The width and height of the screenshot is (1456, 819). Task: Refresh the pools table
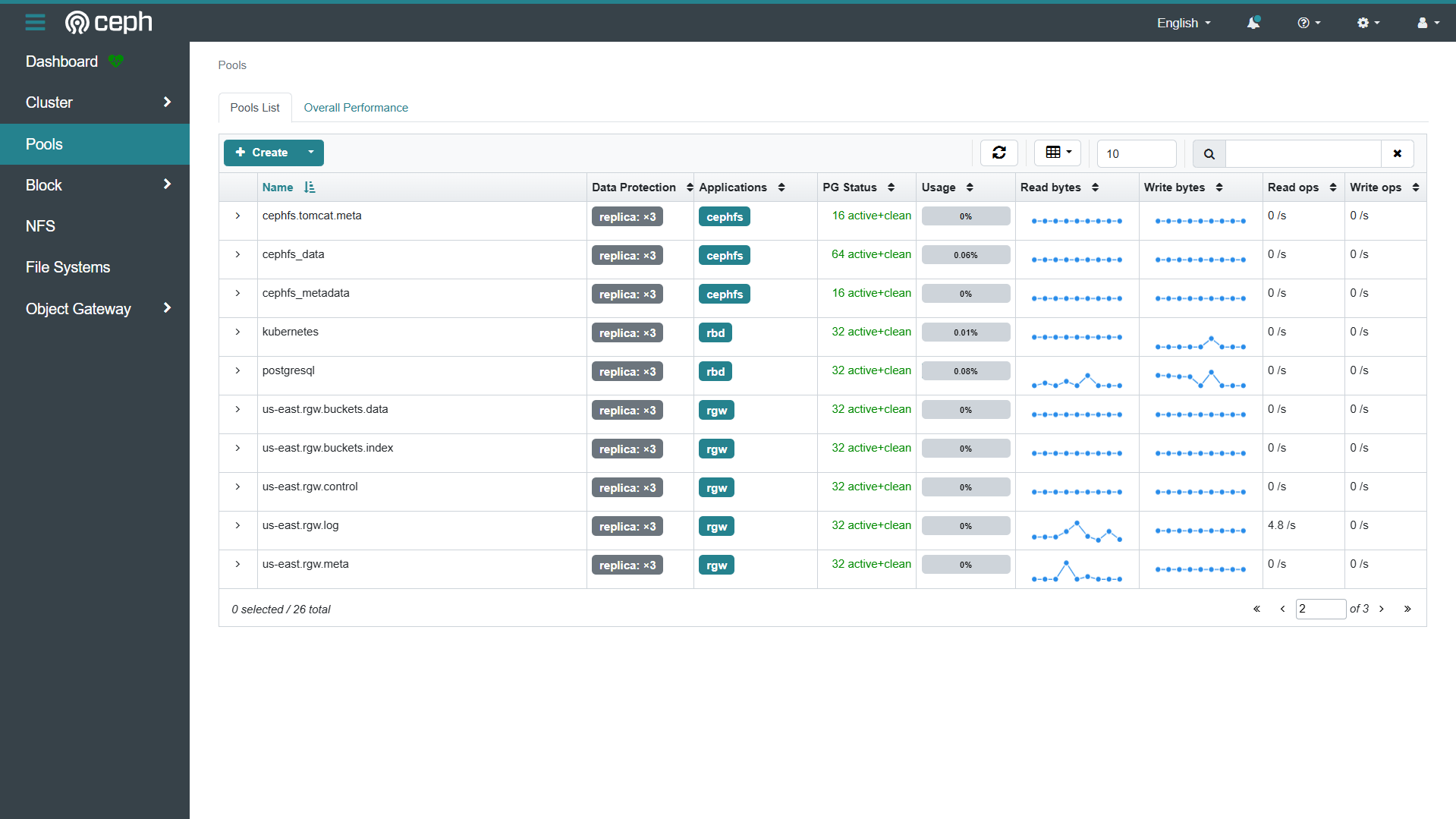click(x=998, y=153)
